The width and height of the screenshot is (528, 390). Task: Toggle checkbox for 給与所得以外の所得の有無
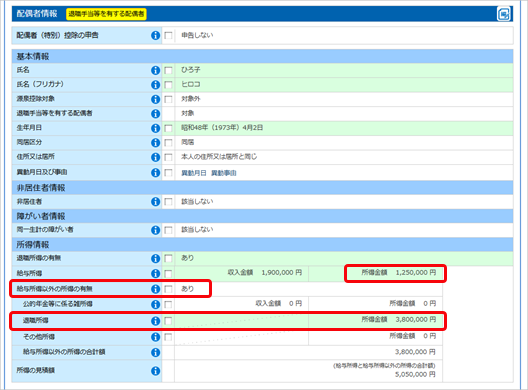168,289
